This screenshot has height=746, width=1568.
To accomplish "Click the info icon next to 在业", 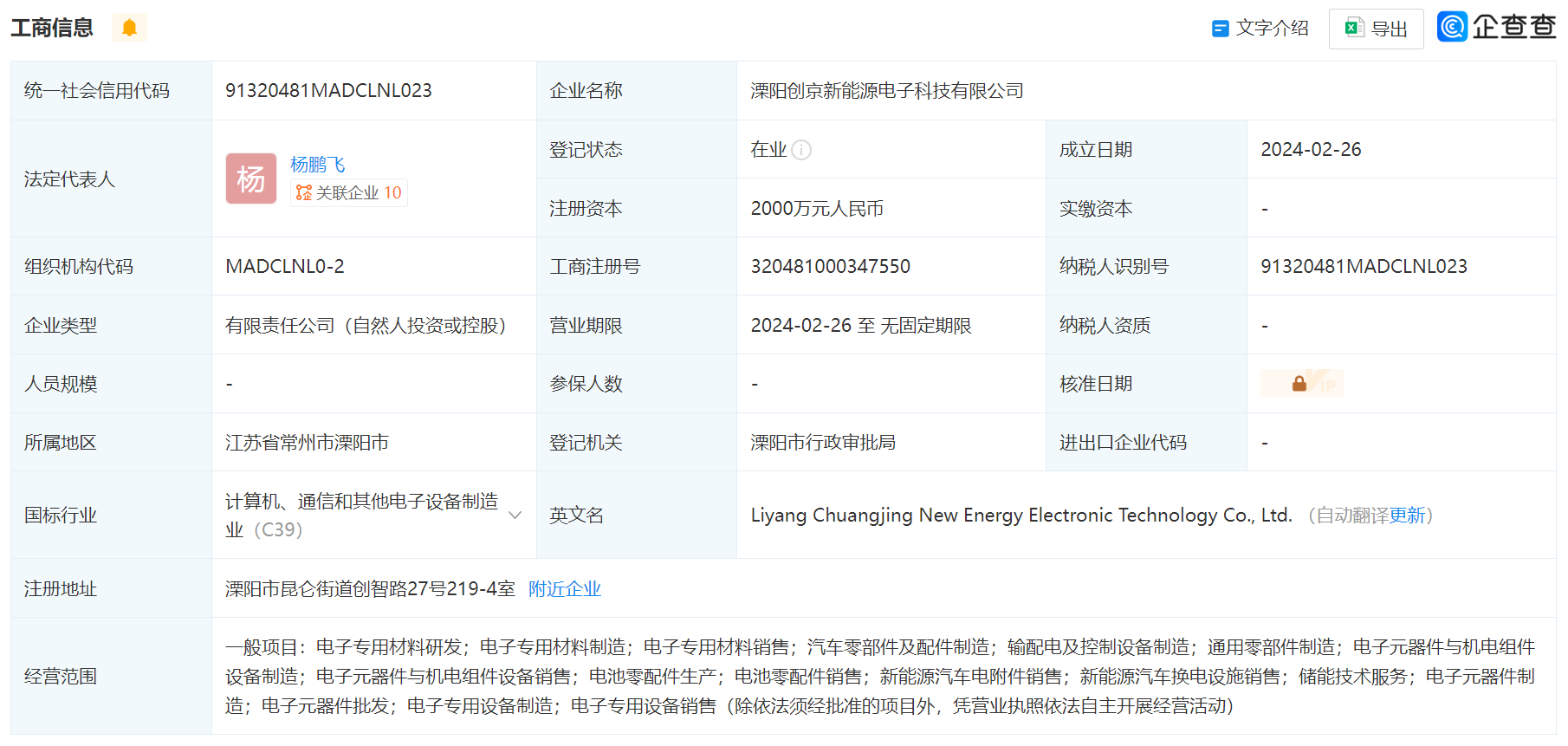I will coord(802,150).
